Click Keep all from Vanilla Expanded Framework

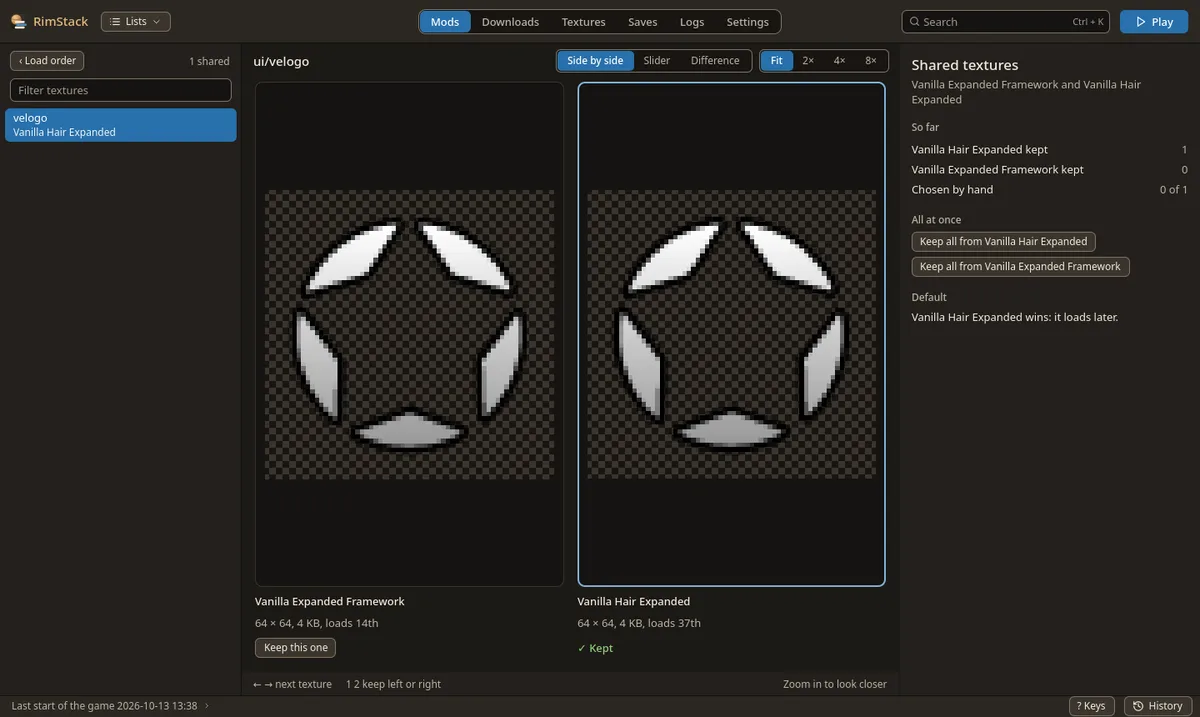click(1020, 267)
